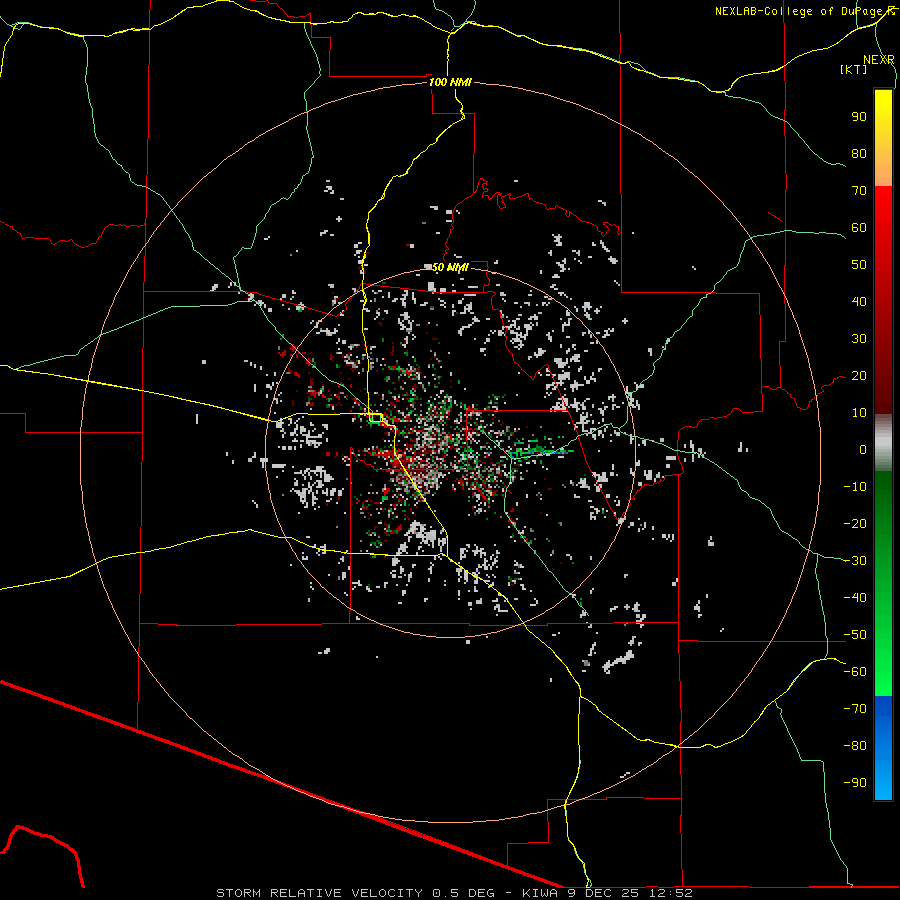Image resolution: width=900 pixels, height=900 pixels.
Task: Click the -70 value on the velocity scale
Action: (855, 709)
